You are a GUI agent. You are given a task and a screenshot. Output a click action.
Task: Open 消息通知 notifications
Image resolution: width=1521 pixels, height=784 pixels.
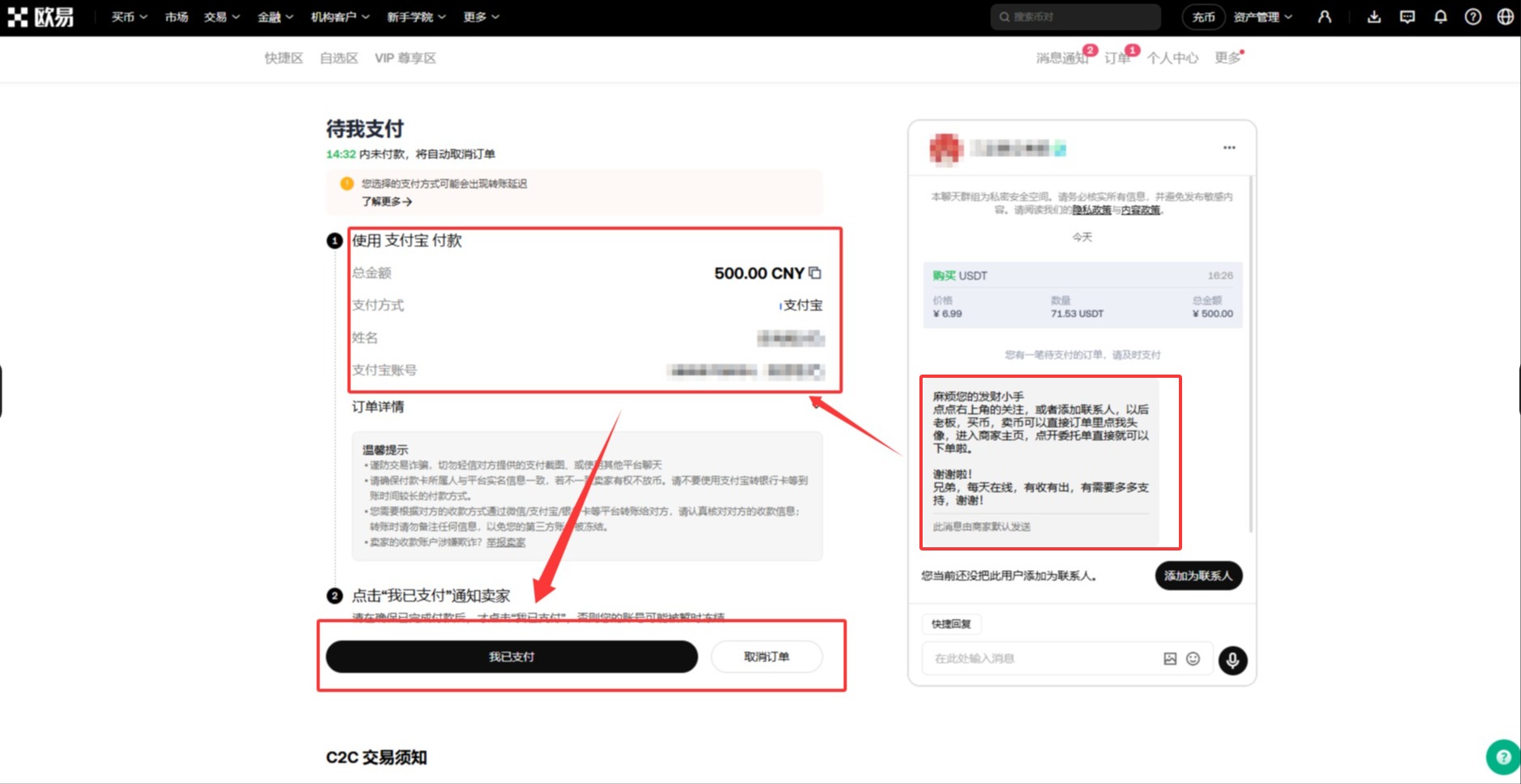1062,58
